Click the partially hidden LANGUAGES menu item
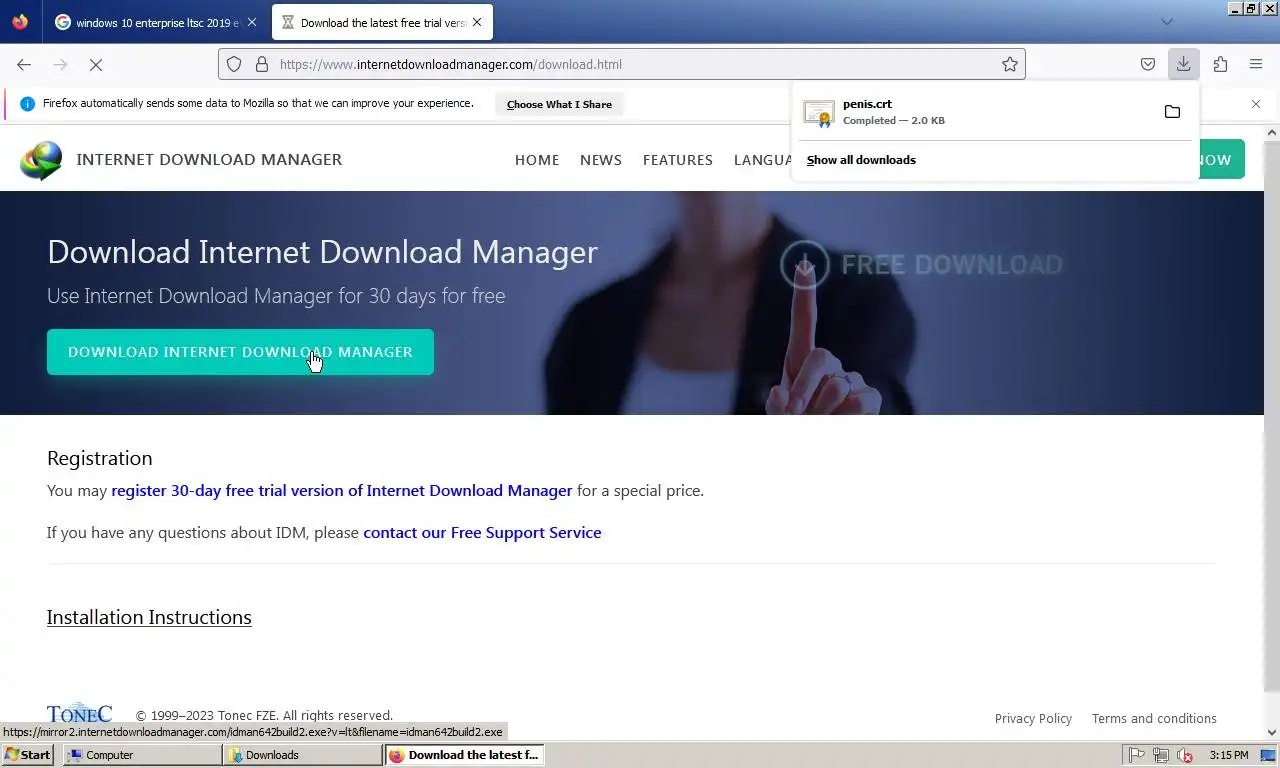 click(x=763, y=160)
